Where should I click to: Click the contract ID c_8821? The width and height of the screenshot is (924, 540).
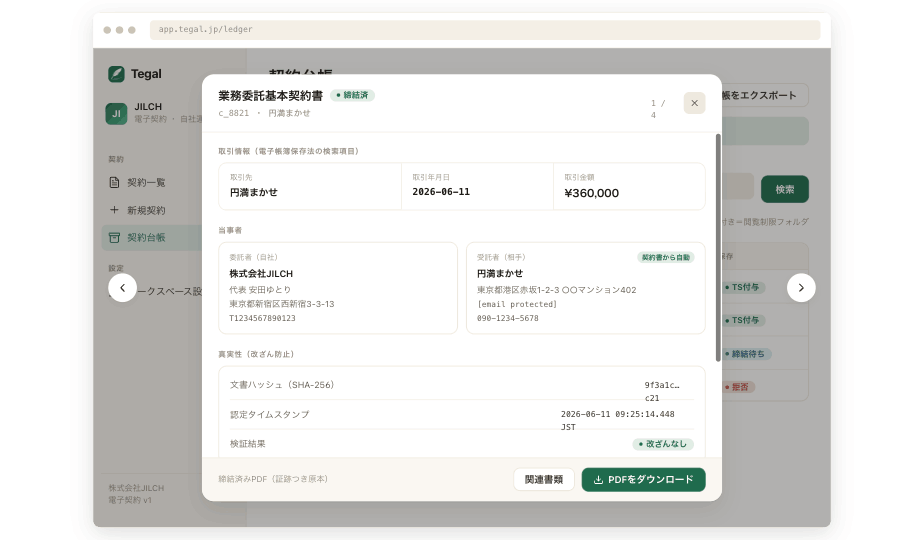pyautogui.click(x=233, y=113)
